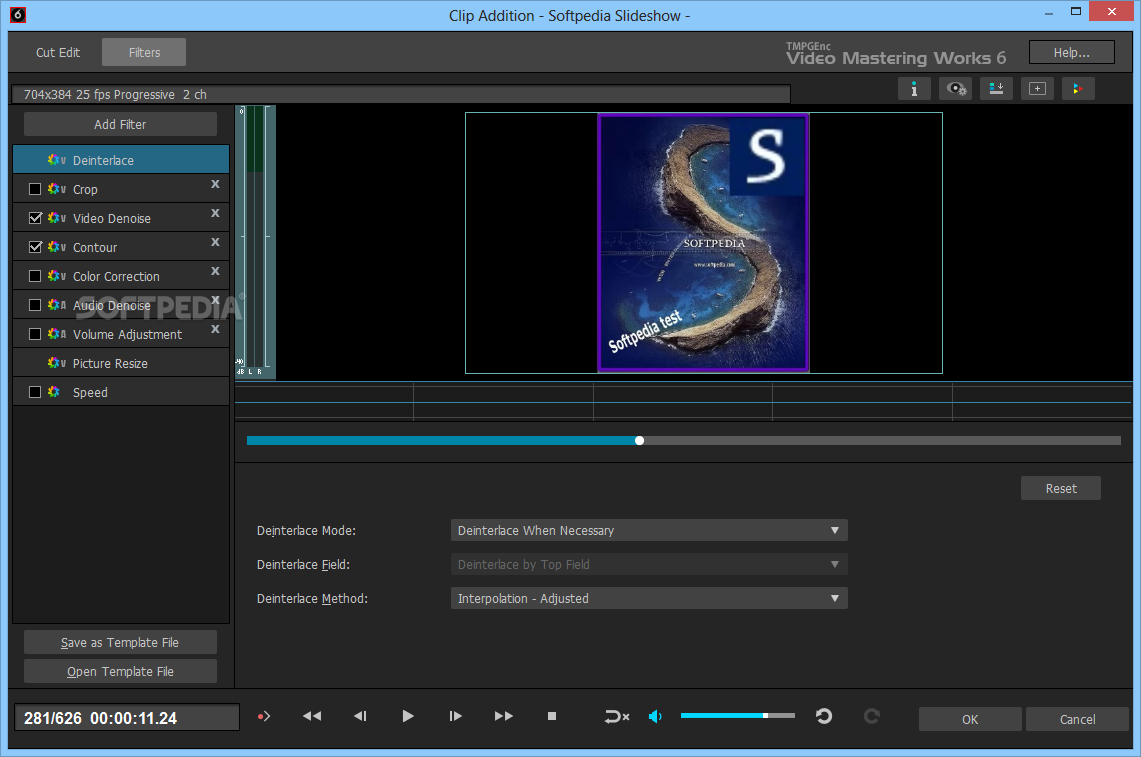Switch to the Cut Edit tab
This screenshot has width=1141, height=757.
(x=58, y=52)
